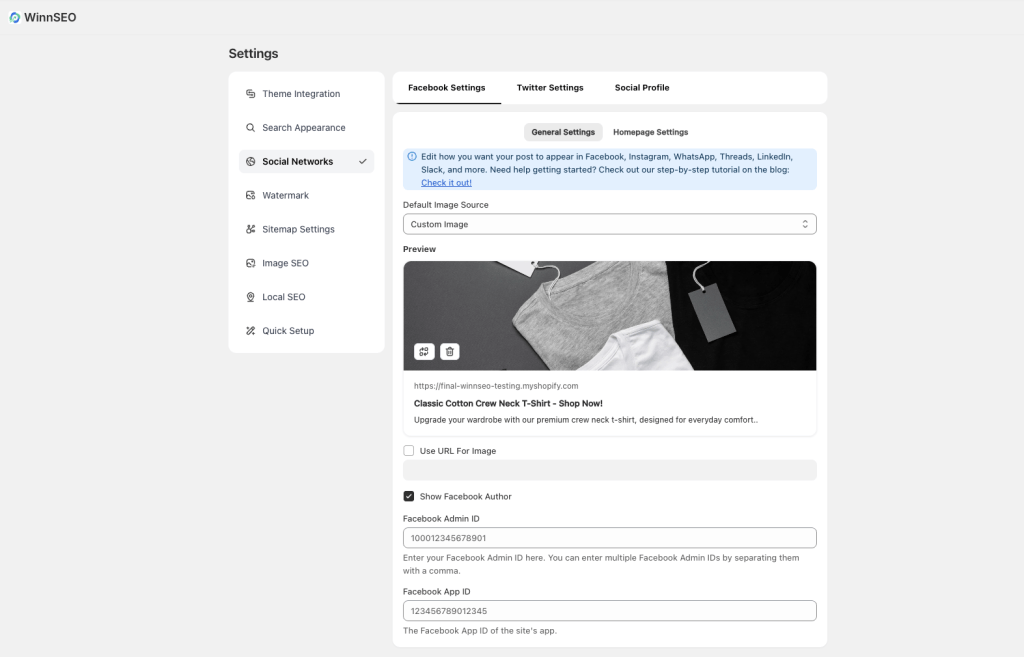This screenshot has width=1024, height=657.
Task: Open the Social Profile tab
Action: (642, 88)
